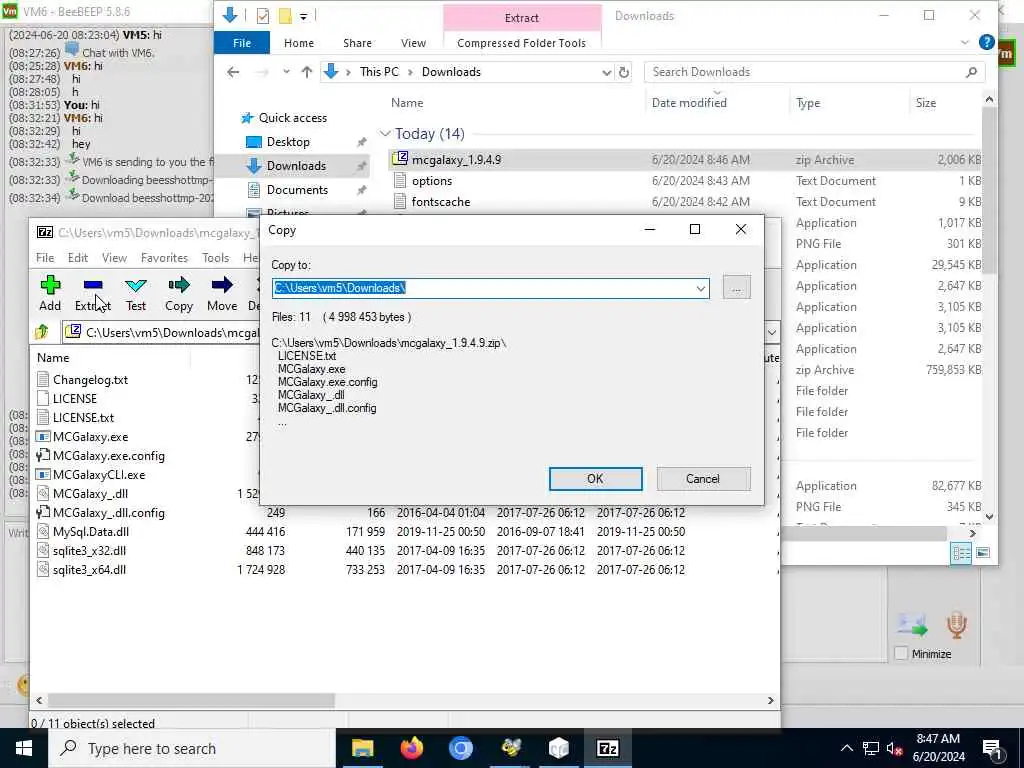
Task: Open the View tab in Explorer ribbon
Action: point(413,43)
